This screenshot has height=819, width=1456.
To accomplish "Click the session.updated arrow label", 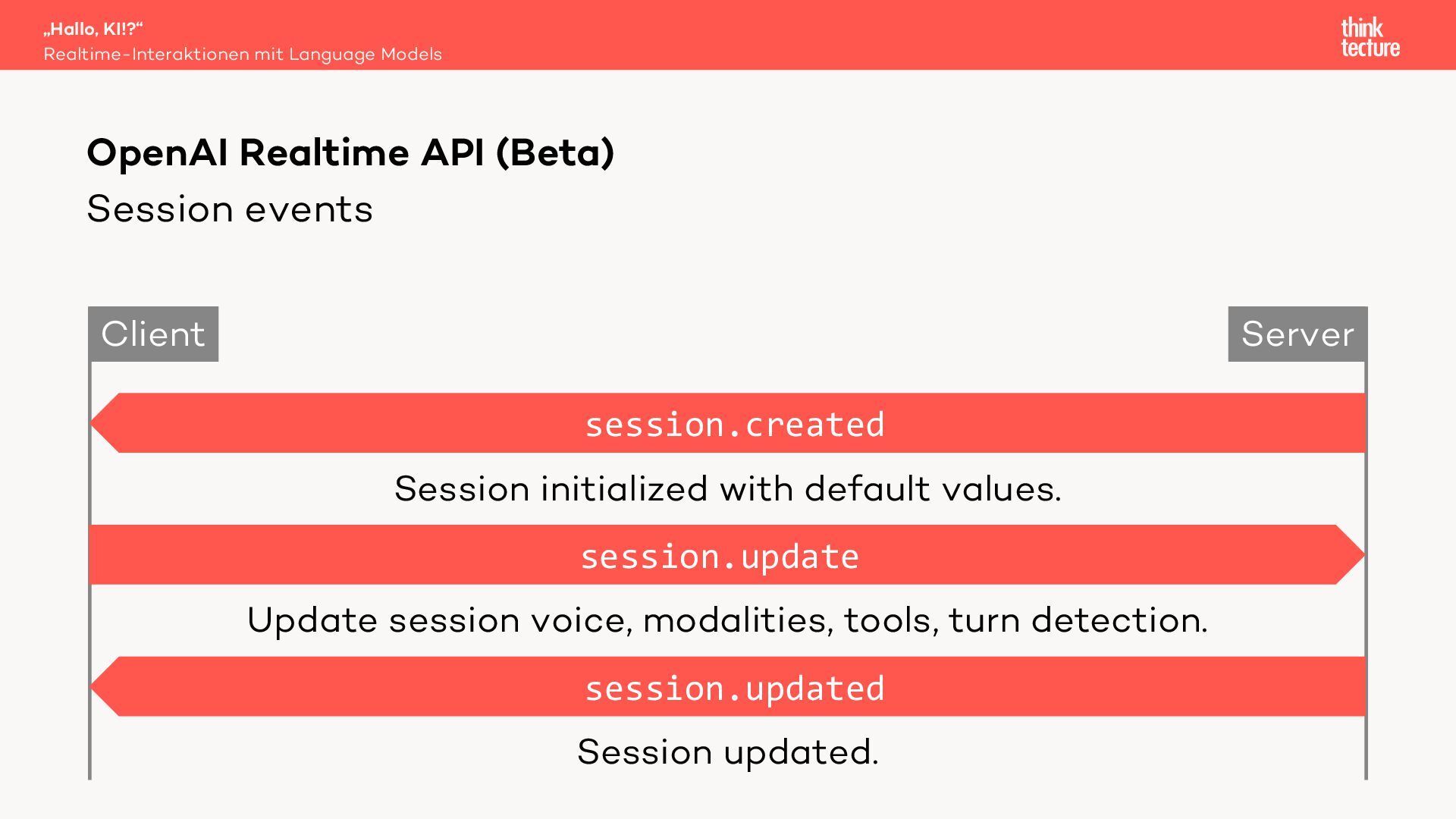I will click(734, 688).
